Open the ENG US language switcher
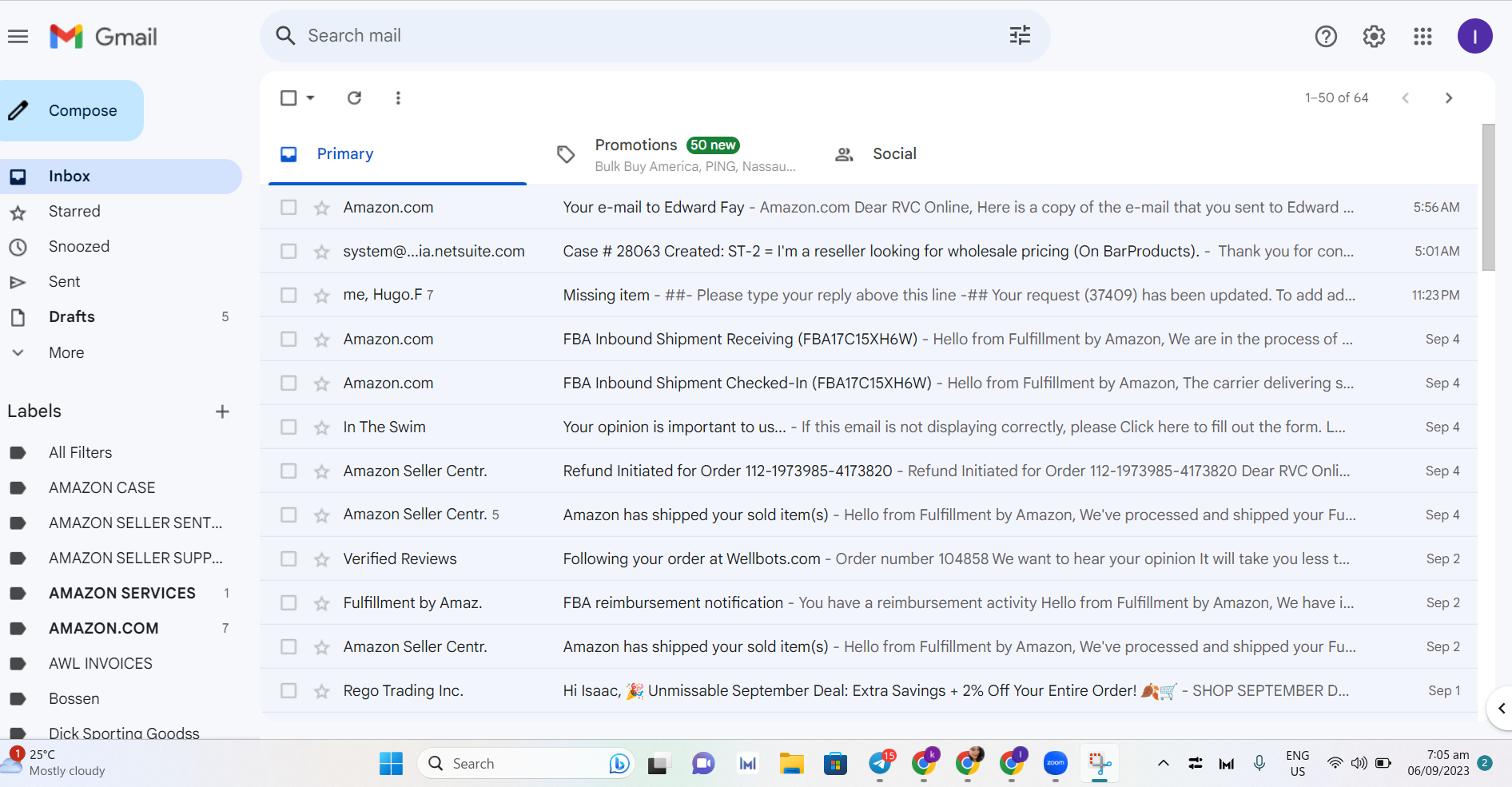The width and height of the screenshot is (1512, 787). tap(1298, 763)
